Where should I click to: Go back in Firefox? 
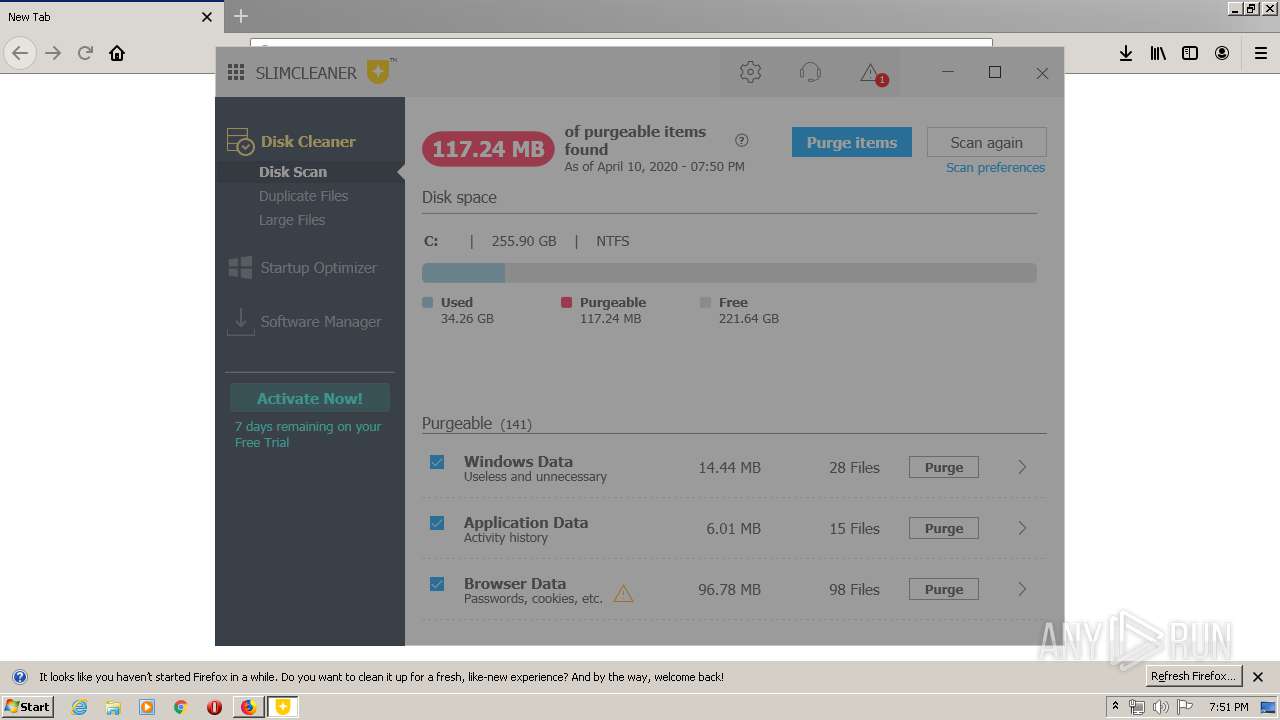point(20,53)
